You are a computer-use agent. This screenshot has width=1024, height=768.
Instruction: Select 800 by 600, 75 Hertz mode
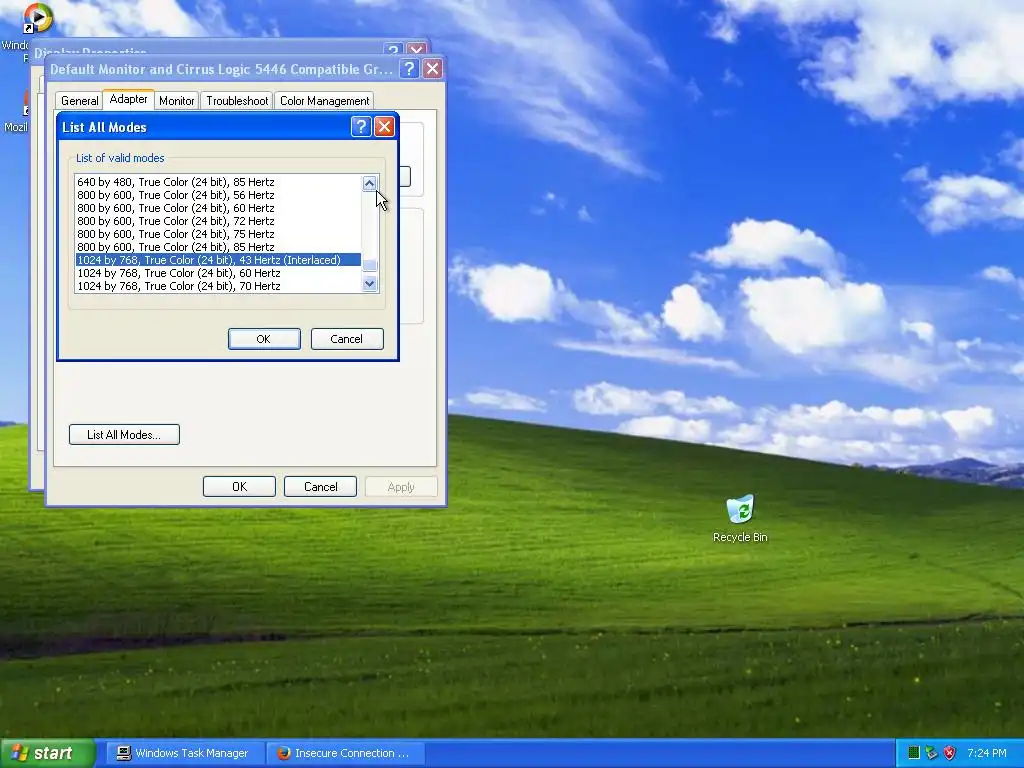click(218, 234)
